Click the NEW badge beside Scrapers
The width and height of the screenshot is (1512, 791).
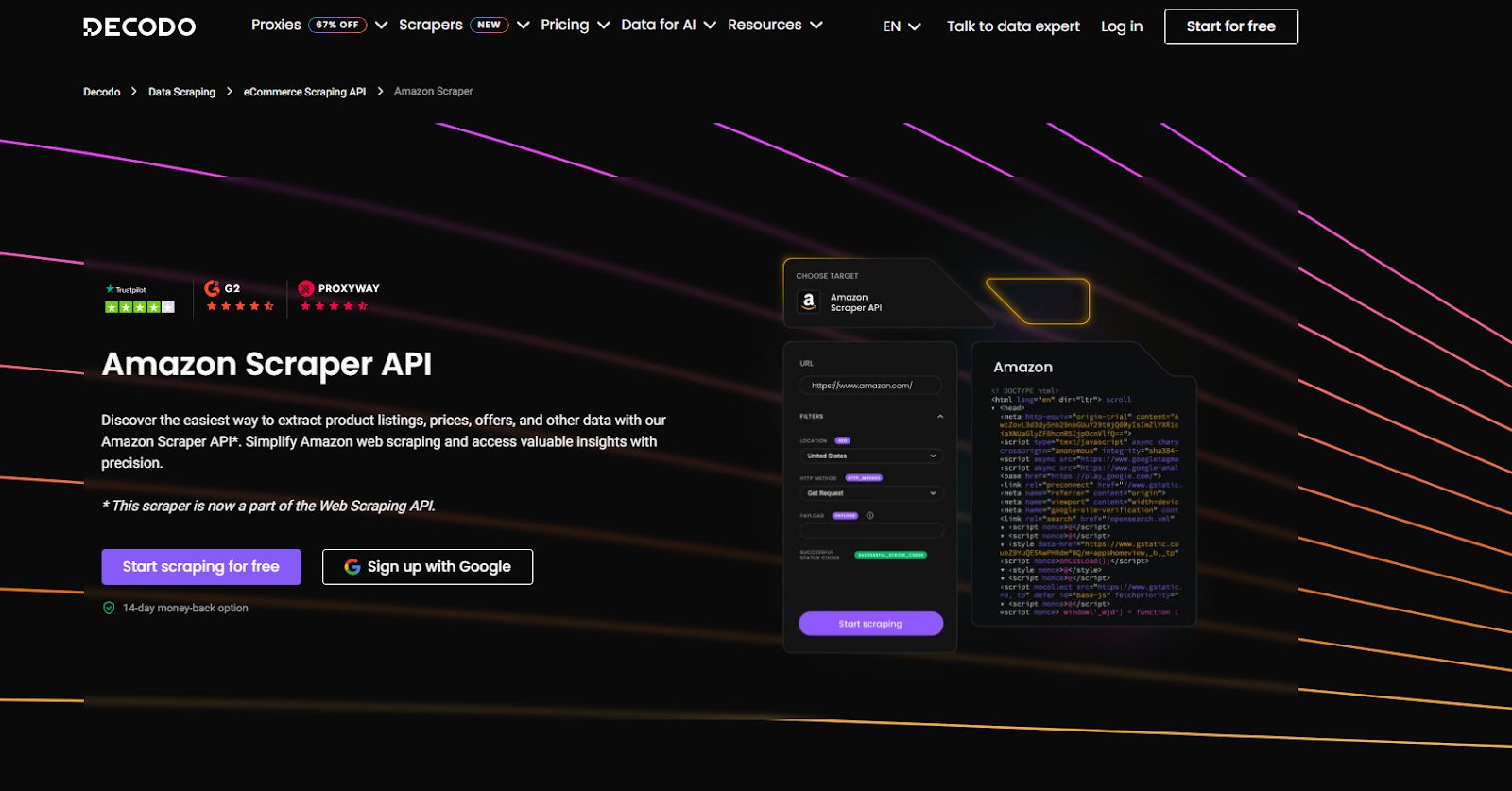tap(489, 25)
